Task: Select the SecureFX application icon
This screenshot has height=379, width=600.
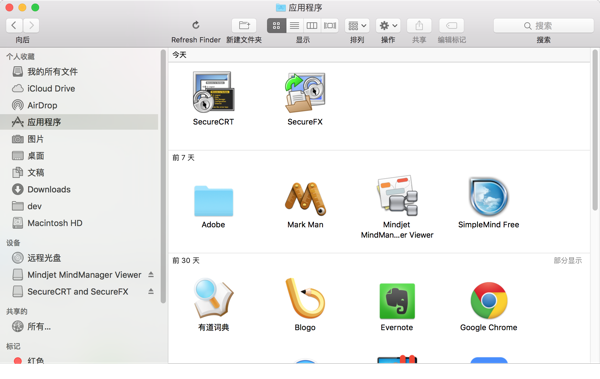Action: click(x=305, y=92)
